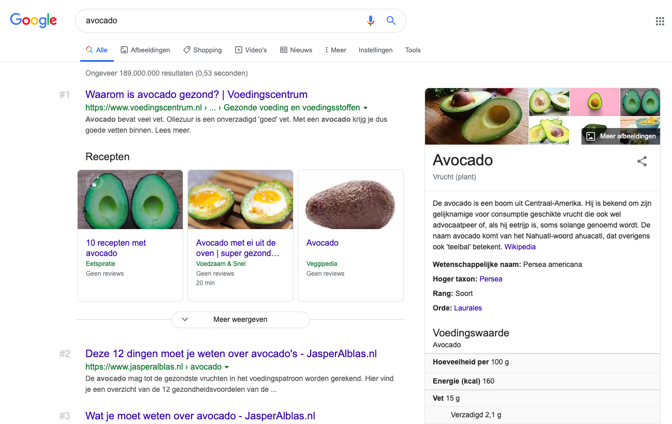Open the egg-baked avocado recipe thumbnail
Viewport: 672px width, 424px height.
240,199
